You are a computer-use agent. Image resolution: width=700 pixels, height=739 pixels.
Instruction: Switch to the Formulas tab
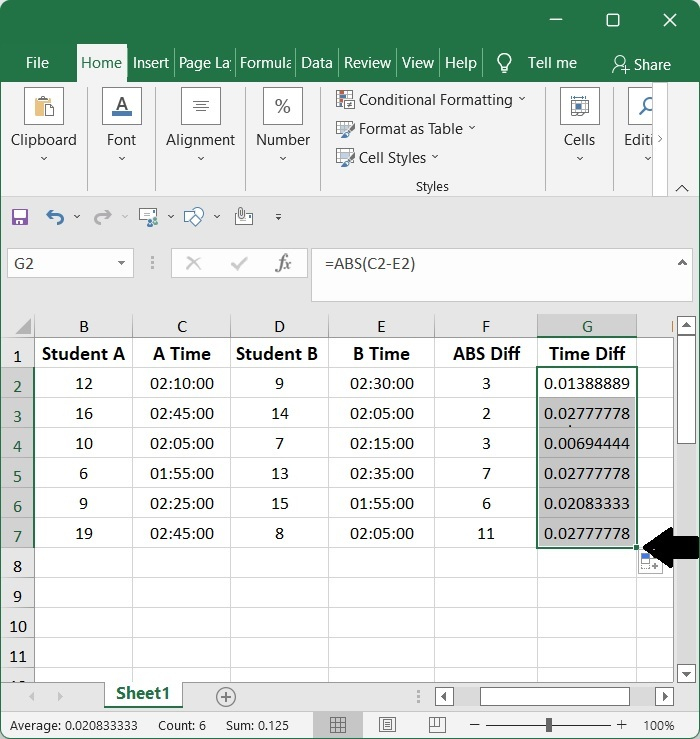[x=265, y=63]
